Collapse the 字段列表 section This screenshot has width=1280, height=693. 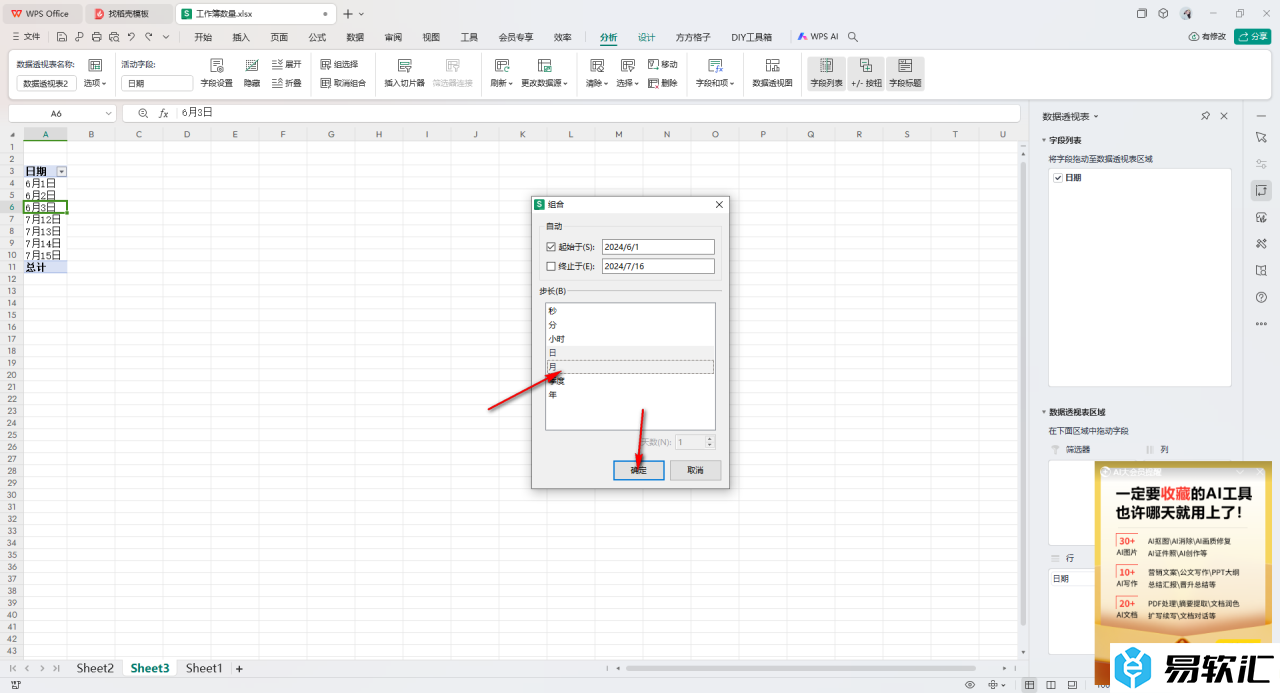pos(1044,141)
